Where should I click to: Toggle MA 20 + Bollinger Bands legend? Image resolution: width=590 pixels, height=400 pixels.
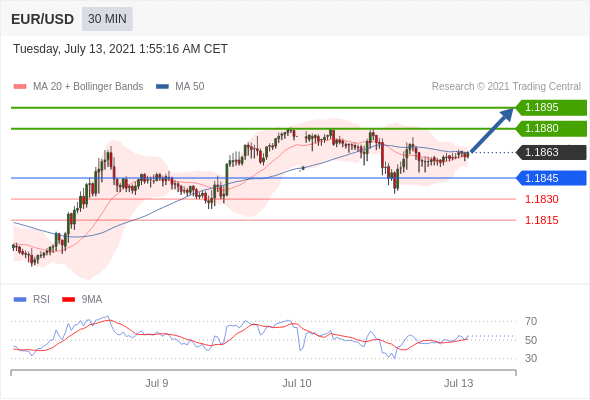tap(78, 87)
